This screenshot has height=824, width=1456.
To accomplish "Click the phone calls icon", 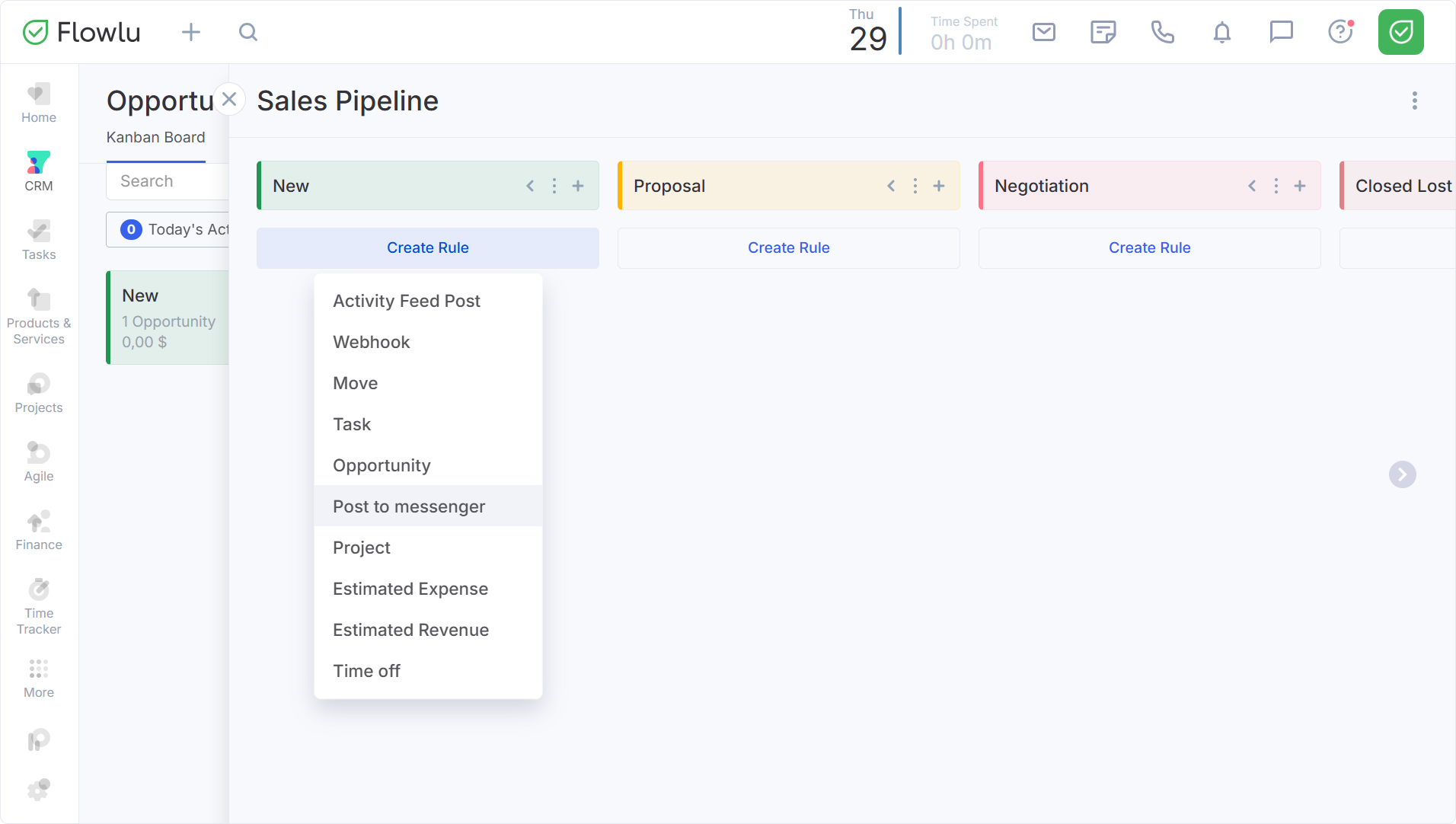I will tap(1162, 32).
